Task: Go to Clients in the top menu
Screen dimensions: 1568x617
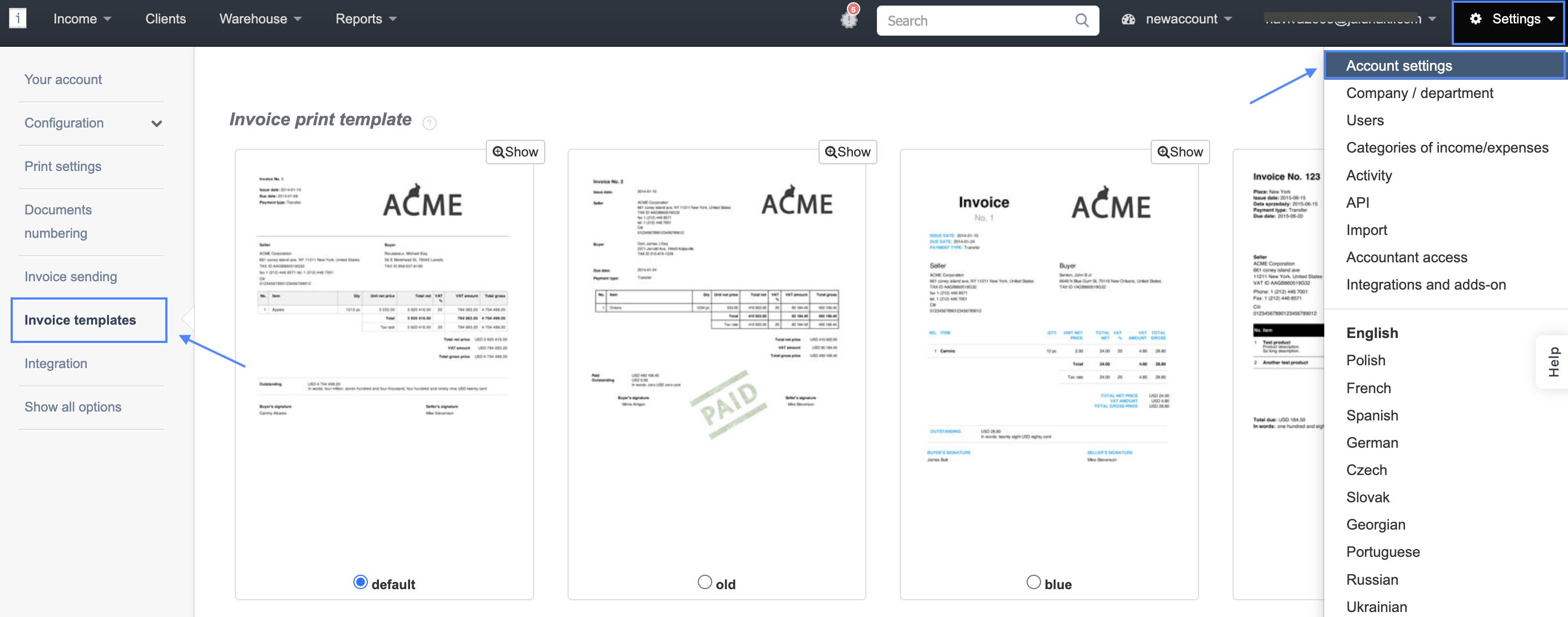Action: [166, 19]
